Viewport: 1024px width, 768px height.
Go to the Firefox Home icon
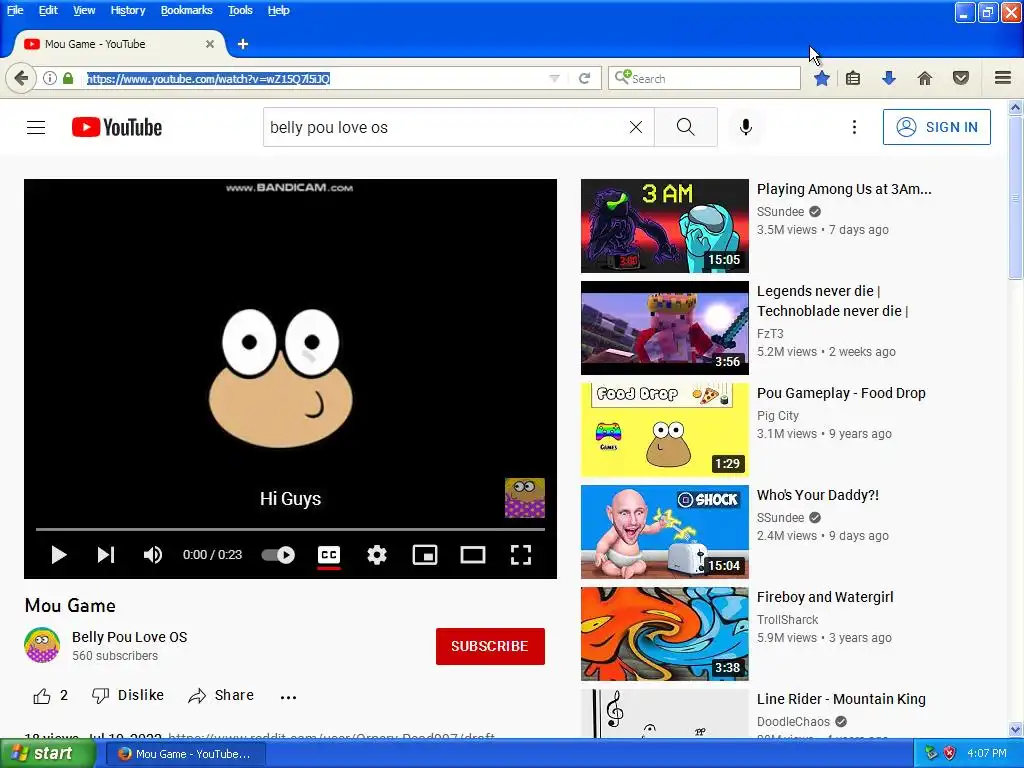925,78
